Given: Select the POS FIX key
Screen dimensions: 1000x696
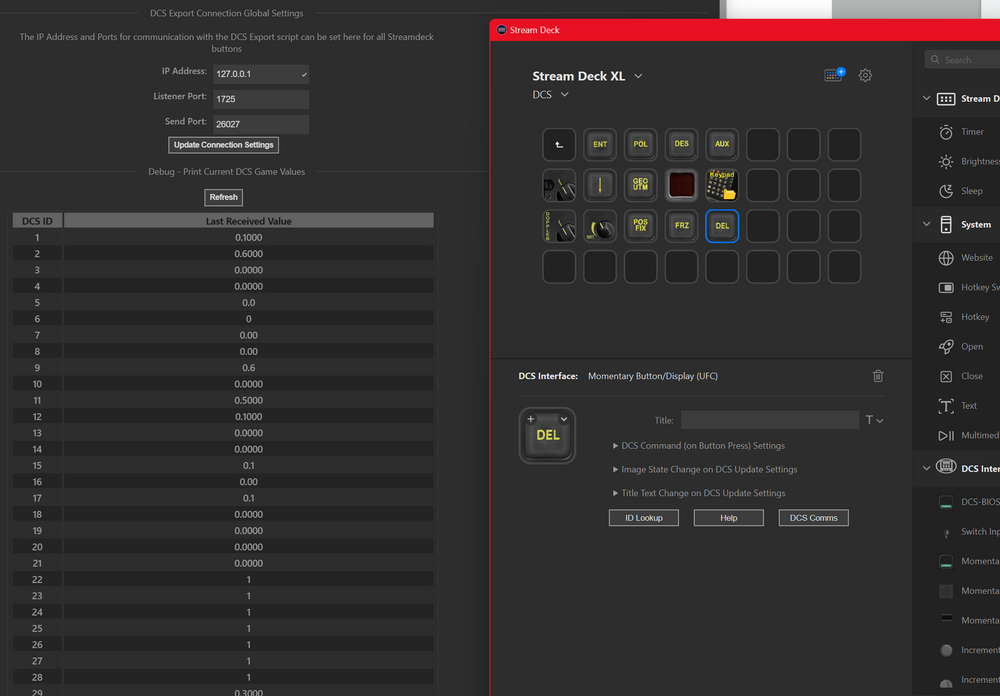Looking at the screenshot, I should [x=640, y=226].
